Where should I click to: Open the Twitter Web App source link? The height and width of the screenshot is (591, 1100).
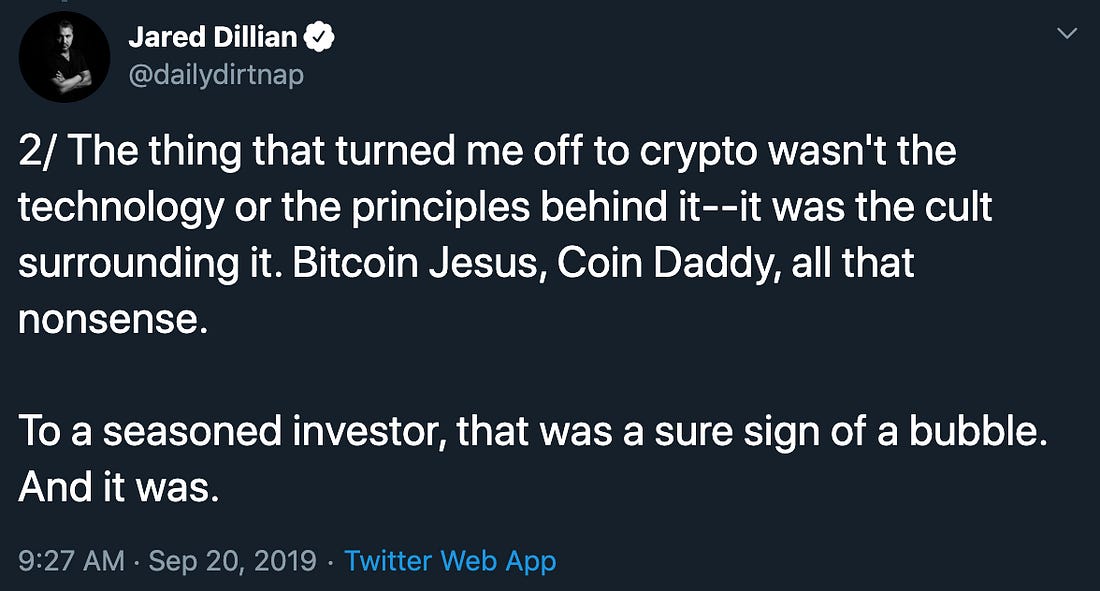(x=450, y=561)
